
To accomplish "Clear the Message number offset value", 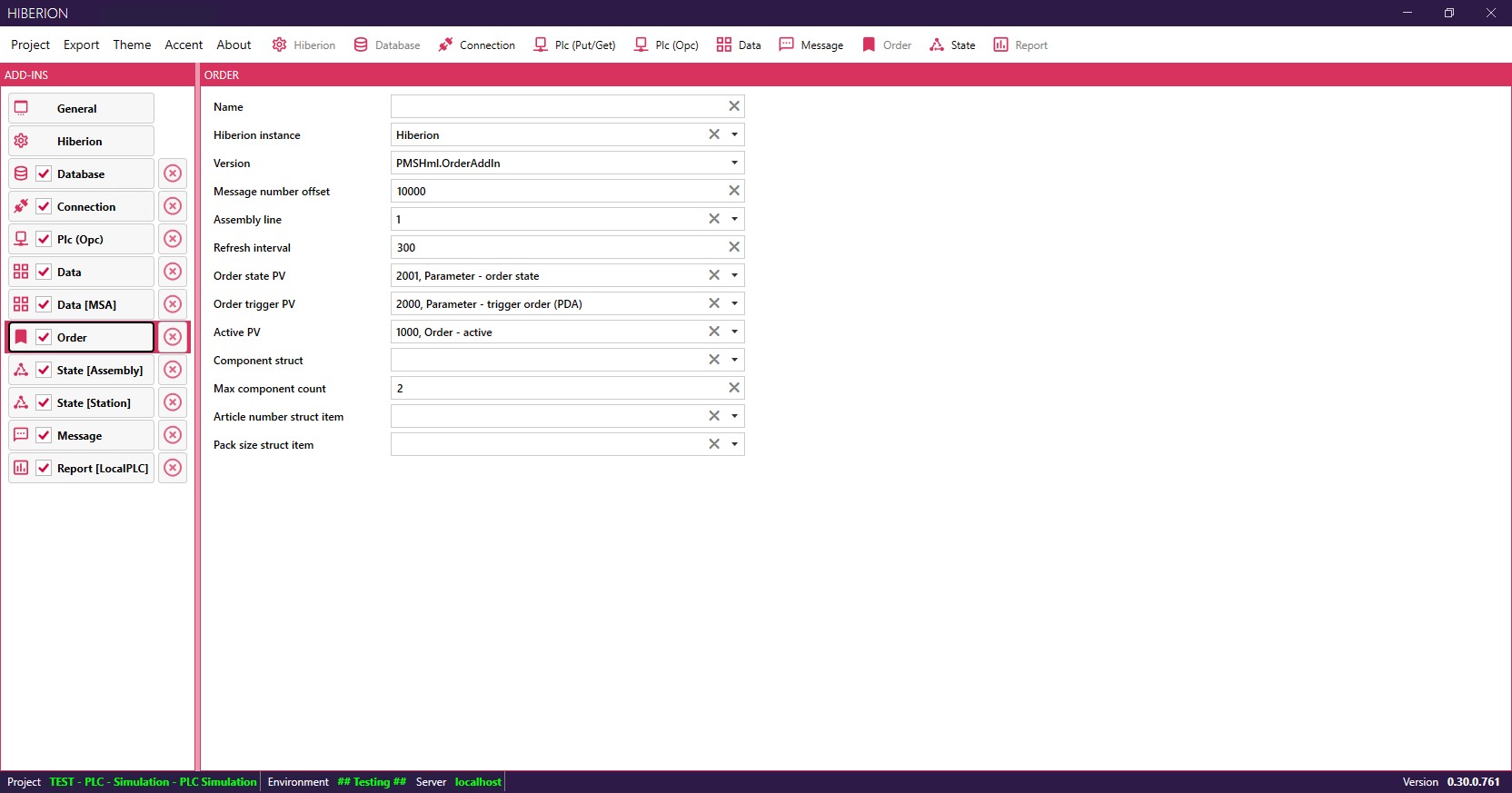I will pos(734,191).
